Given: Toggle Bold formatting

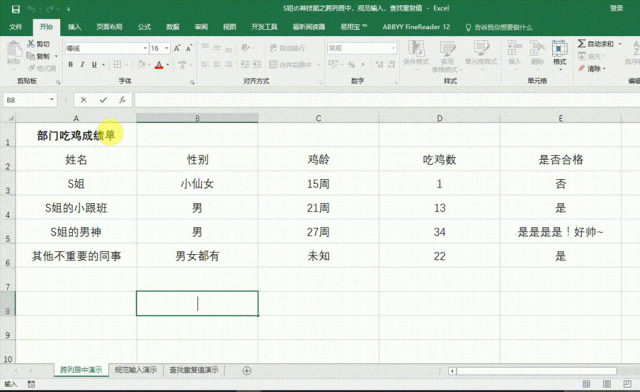Looking at the screenshot, I should tap(71, 65).
